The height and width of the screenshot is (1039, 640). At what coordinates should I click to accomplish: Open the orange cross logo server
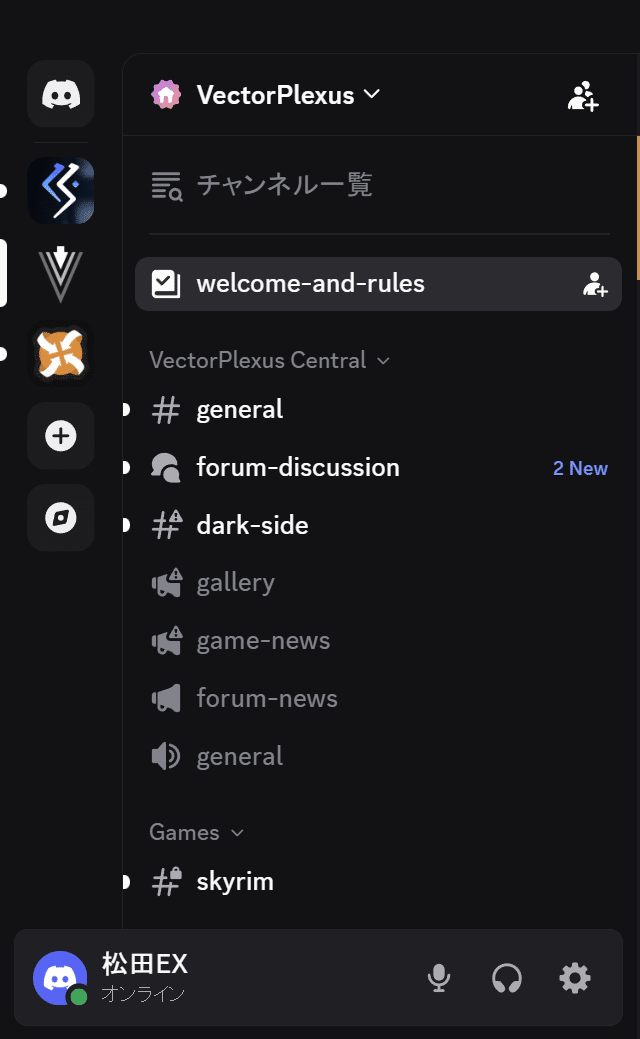tap(61, 354)
